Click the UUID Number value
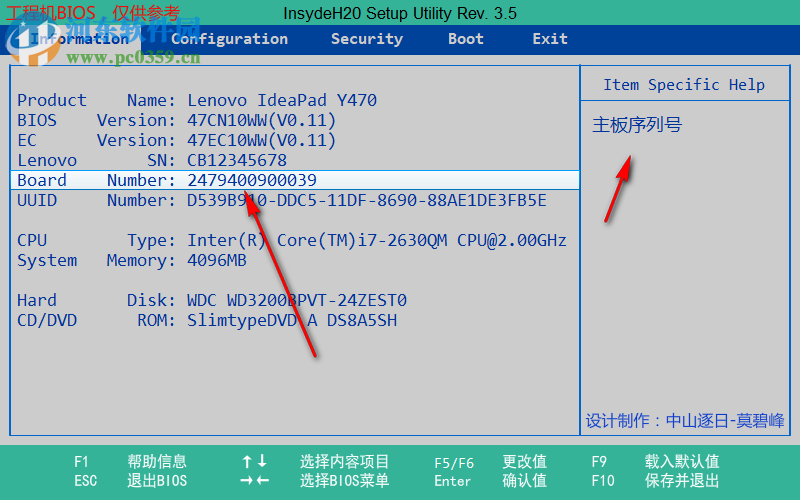This screenshot has height=500, width=800. click(366, 200)
